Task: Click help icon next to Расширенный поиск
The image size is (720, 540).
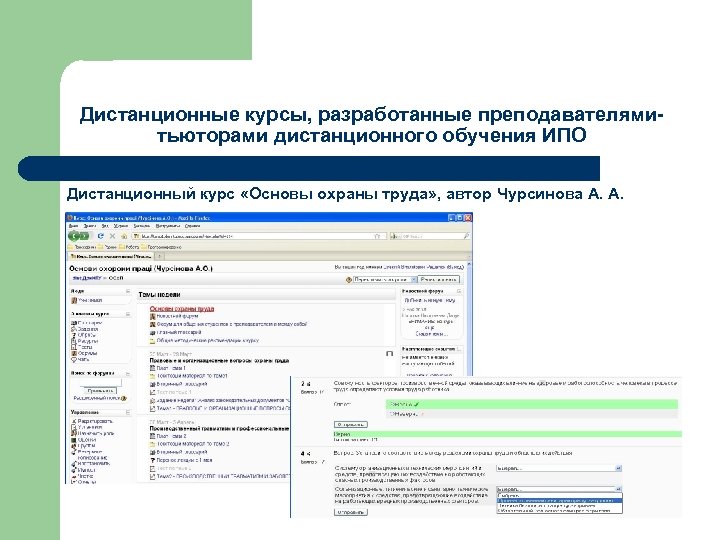Action: (x=124, y=398)
